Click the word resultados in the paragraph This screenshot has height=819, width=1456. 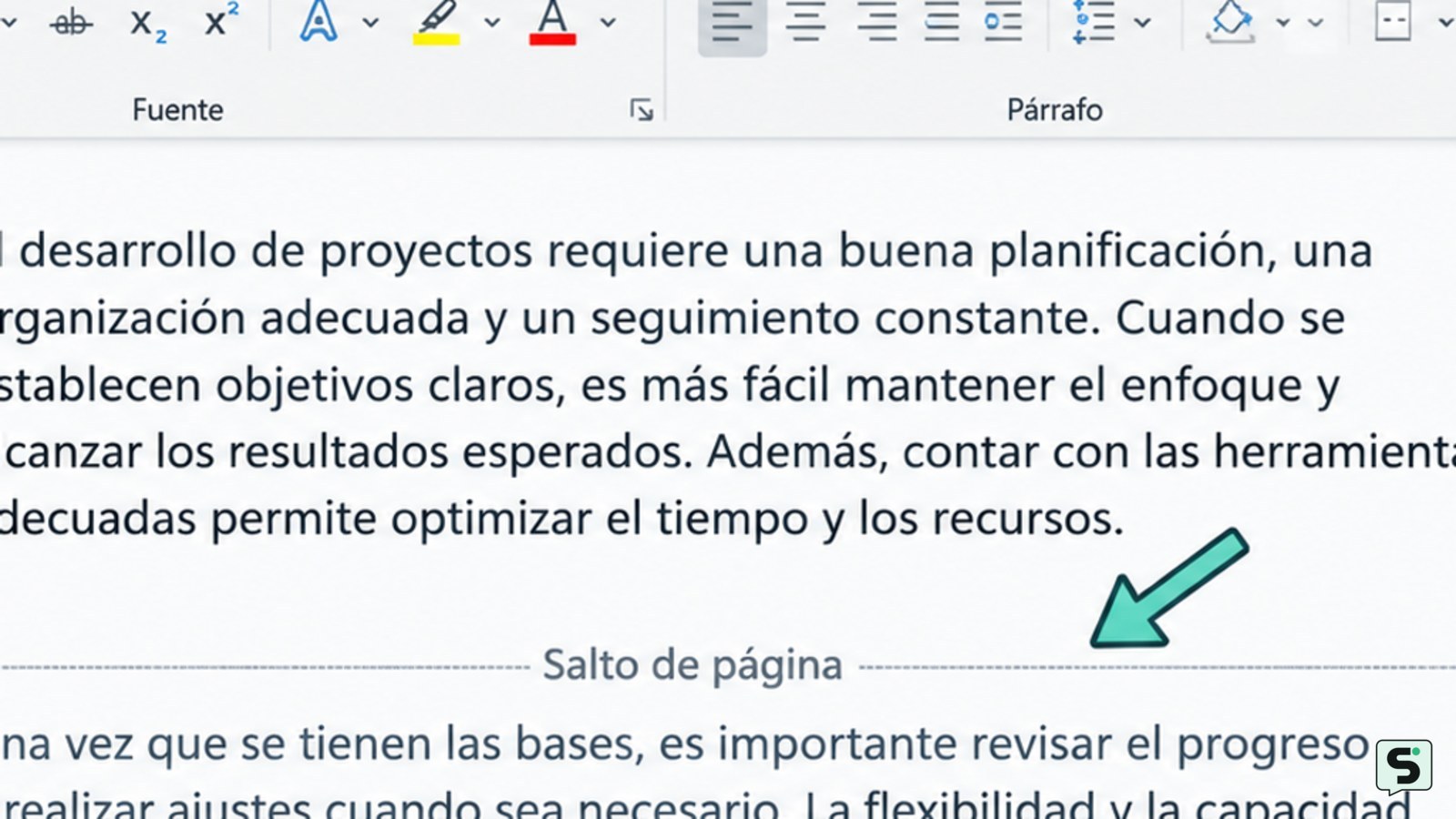click(338, 452)
